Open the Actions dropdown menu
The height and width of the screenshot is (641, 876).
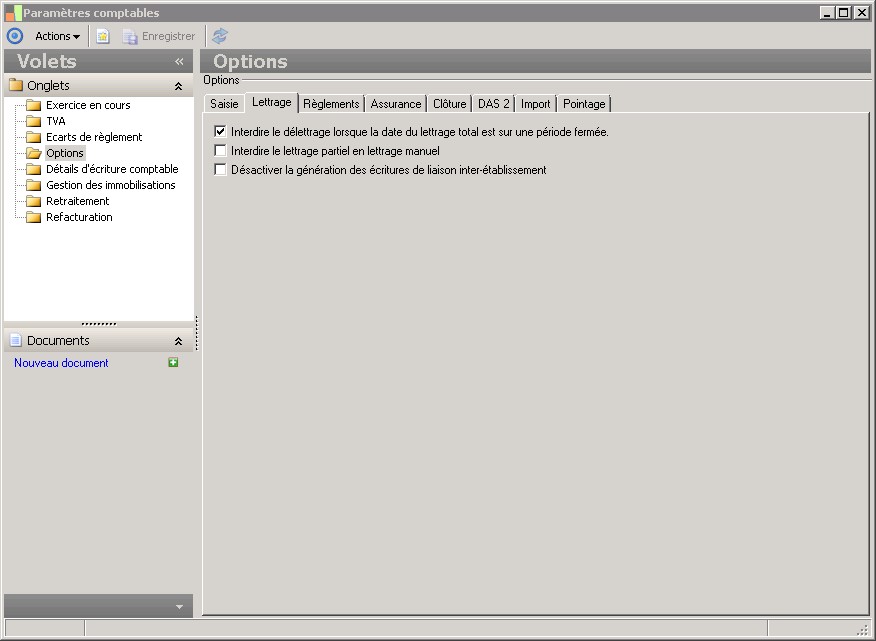click(57, 36)
